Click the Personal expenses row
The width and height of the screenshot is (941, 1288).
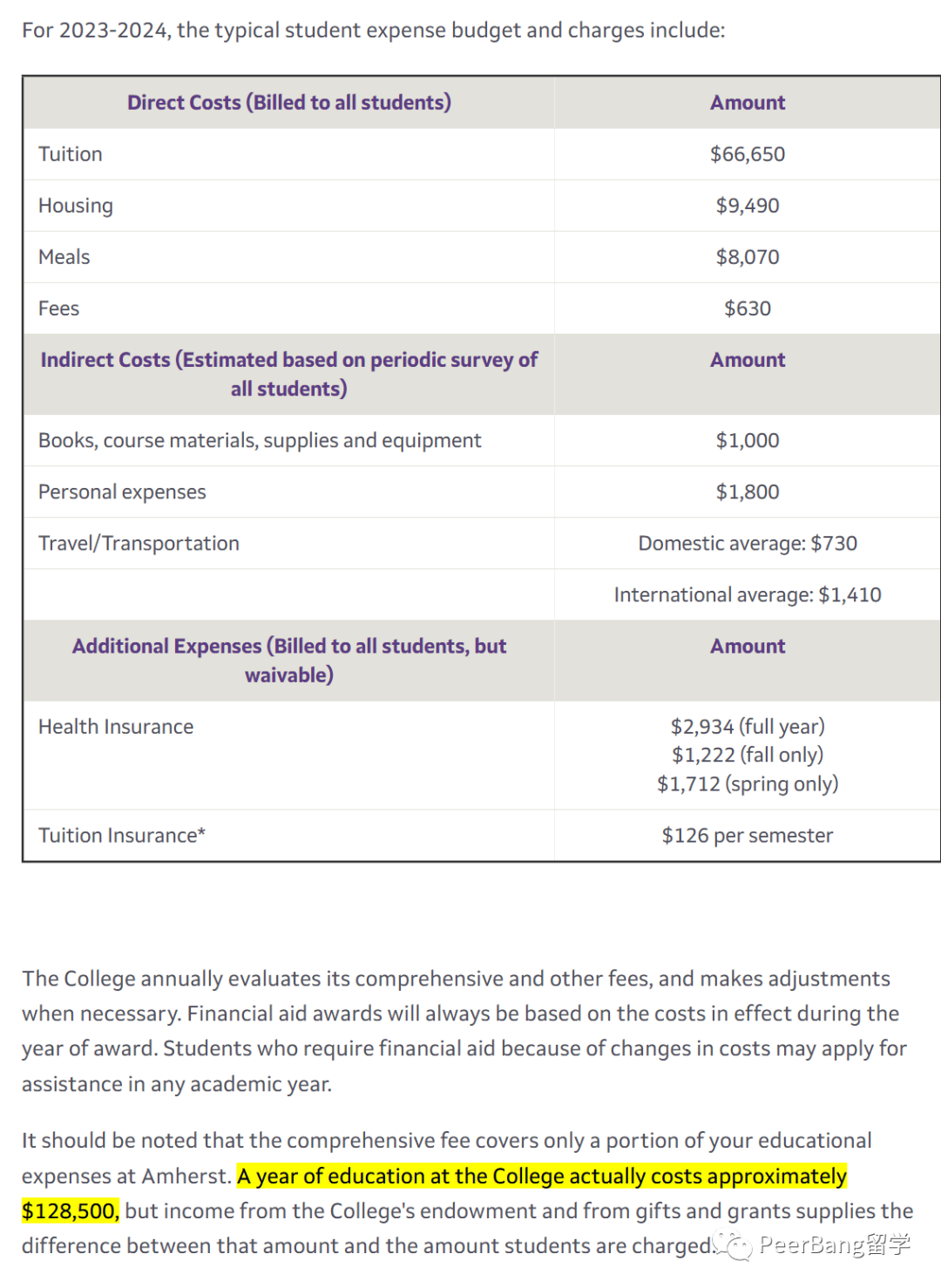pyautogui.click(x=481, y=491)
